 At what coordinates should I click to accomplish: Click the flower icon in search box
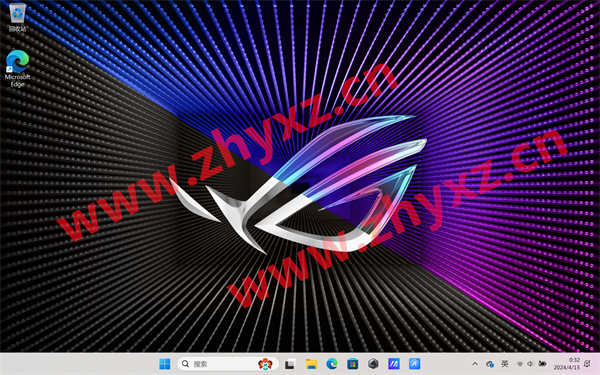[x=265, y=364]
